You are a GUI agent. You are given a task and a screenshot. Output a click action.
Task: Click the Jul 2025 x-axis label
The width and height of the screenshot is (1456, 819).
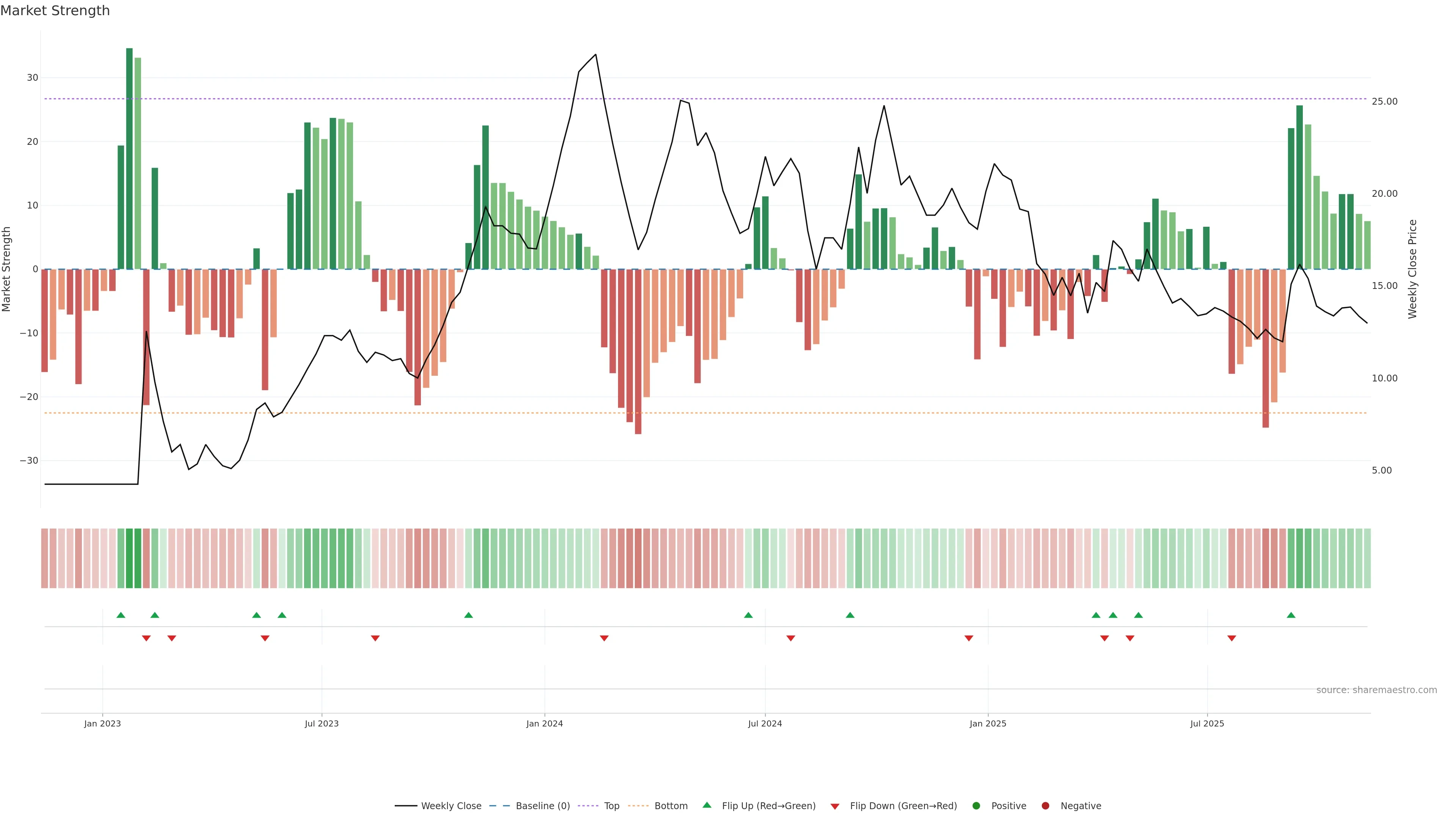[x=1207, y=724]
